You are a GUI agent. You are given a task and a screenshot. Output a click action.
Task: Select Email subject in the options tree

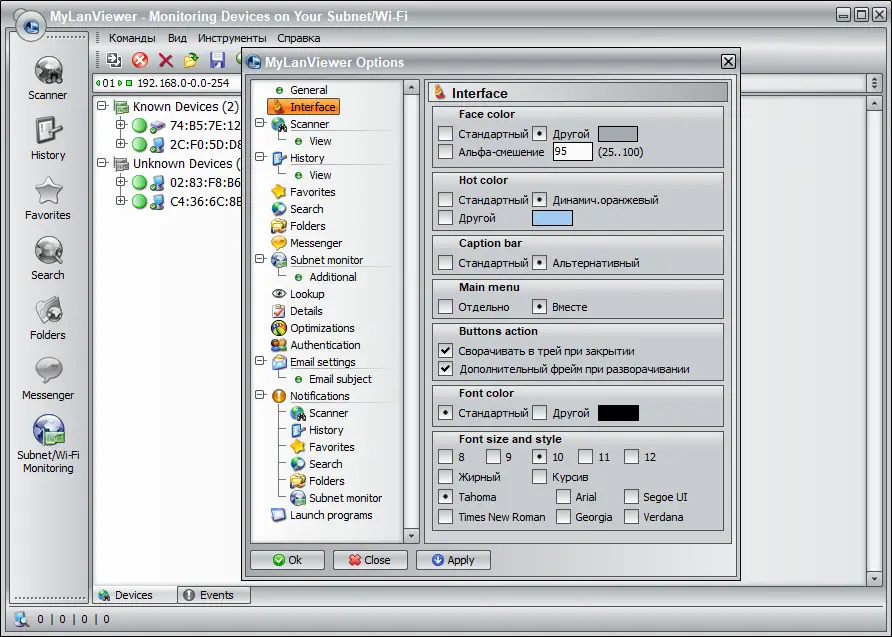pyautogui.click(x=340, y=379)
